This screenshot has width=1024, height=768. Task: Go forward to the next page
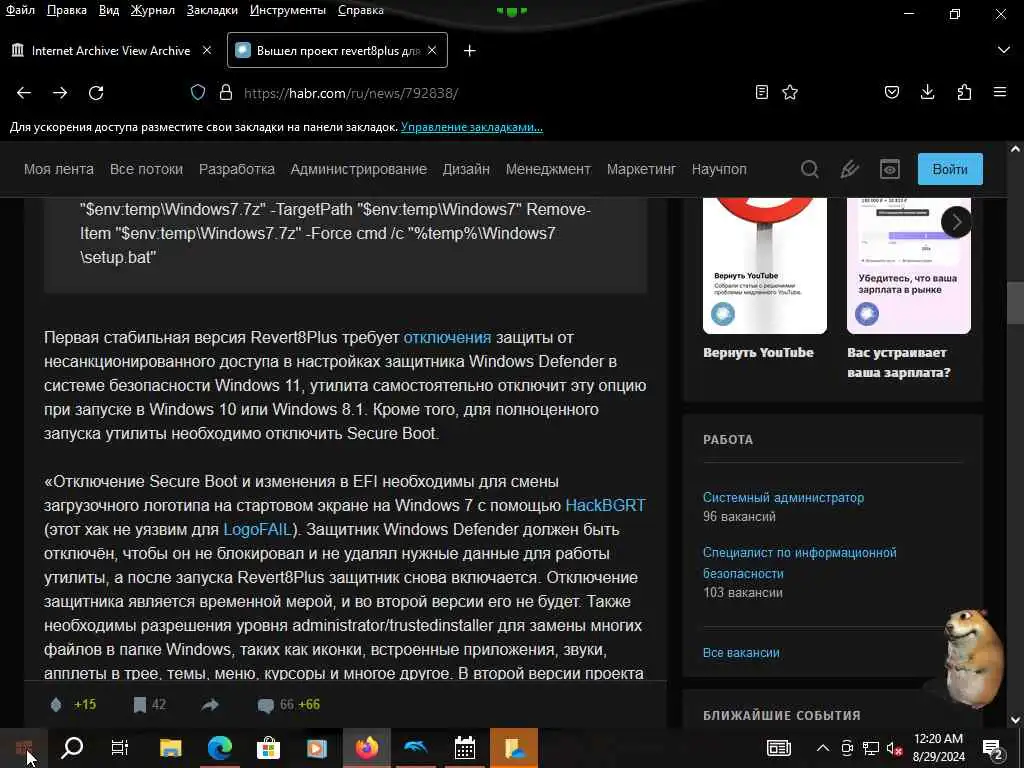click(x=60, y=93)
